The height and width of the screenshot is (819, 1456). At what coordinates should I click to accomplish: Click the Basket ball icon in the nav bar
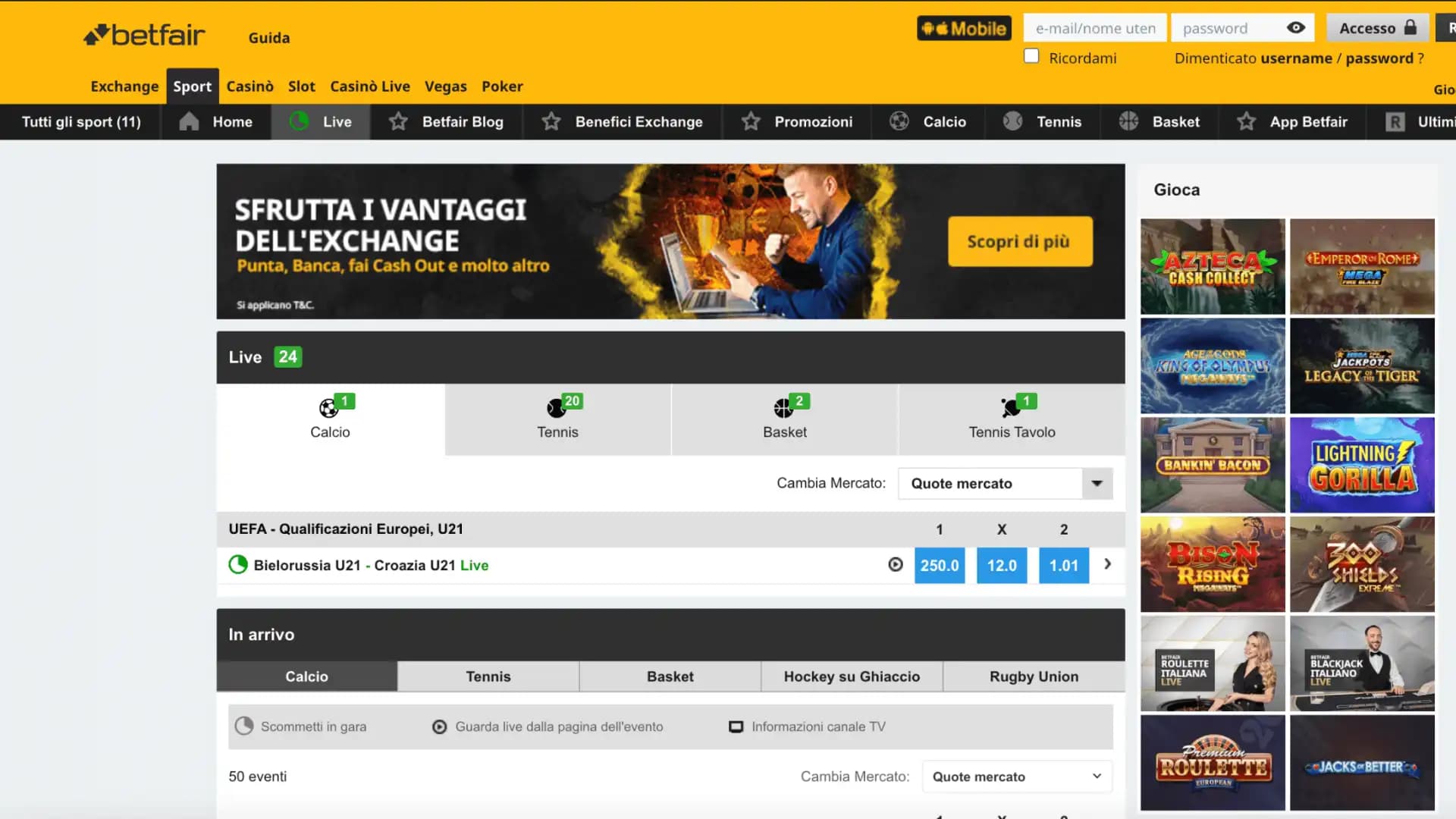tap(1128, 121)
